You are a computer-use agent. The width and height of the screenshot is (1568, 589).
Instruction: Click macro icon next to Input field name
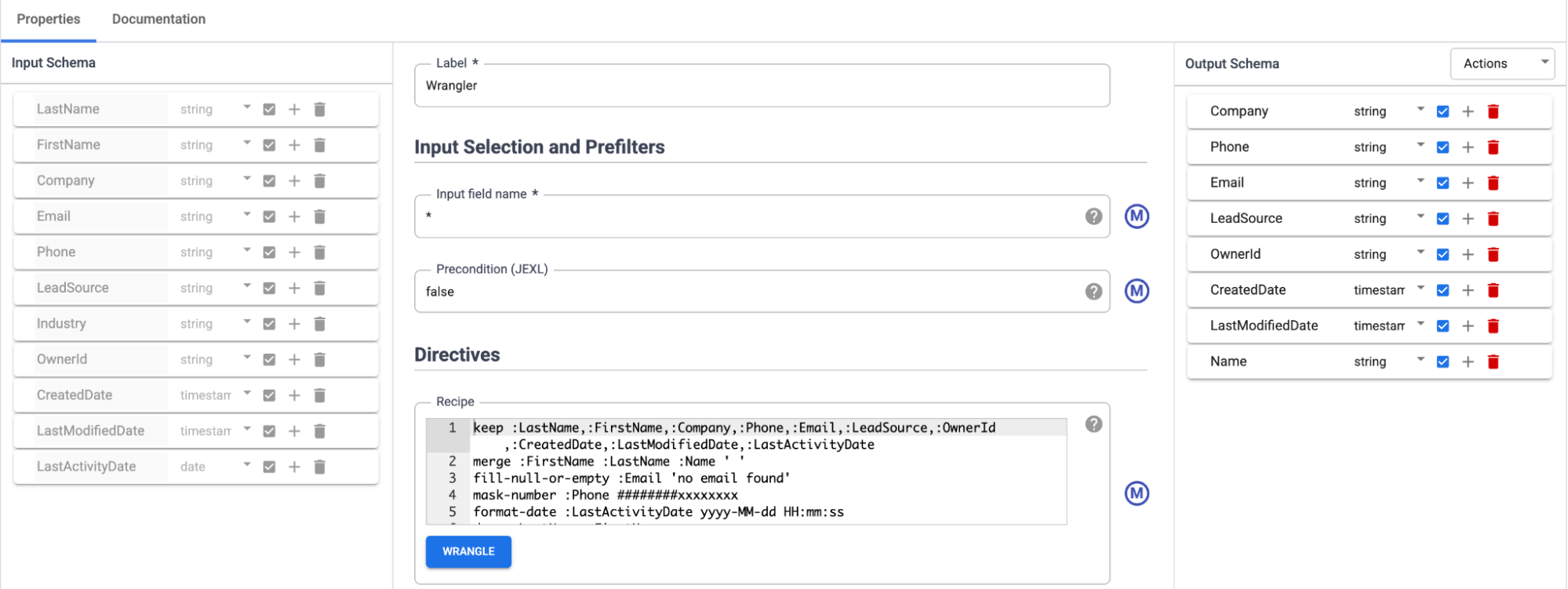pyautogui.click(x=1137, y=216)
